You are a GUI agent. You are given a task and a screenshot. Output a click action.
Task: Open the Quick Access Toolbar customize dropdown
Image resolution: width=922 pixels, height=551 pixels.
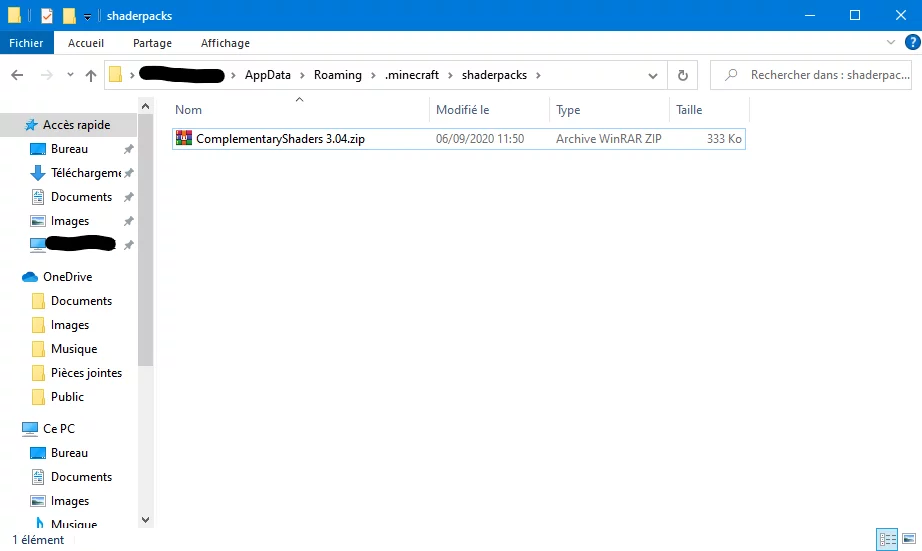click(x=87, y=16)
